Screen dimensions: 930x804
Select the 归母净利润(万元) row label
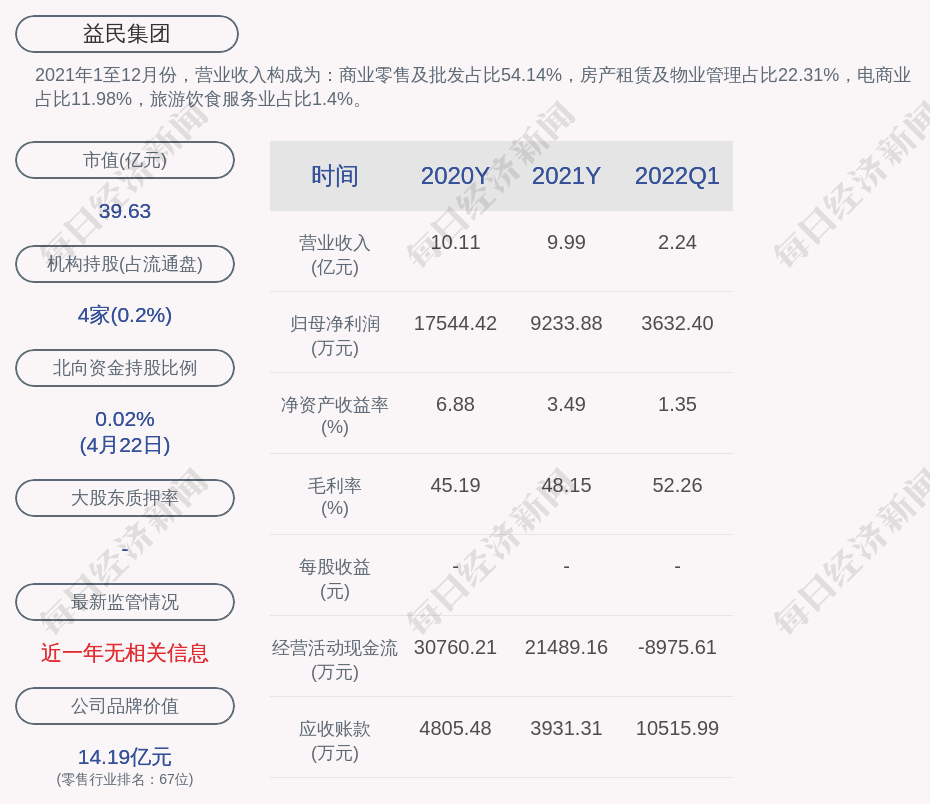335,336
